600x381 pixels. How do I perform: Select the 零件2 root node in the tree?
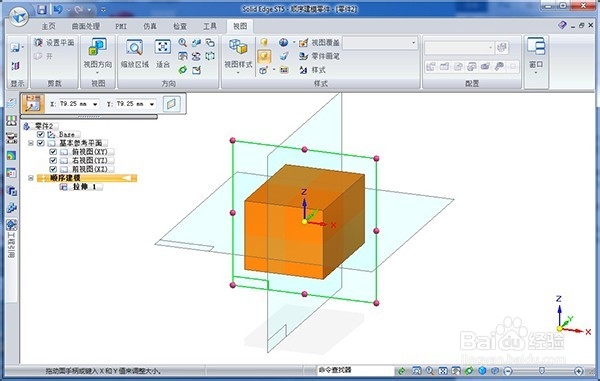pos(45,126)
